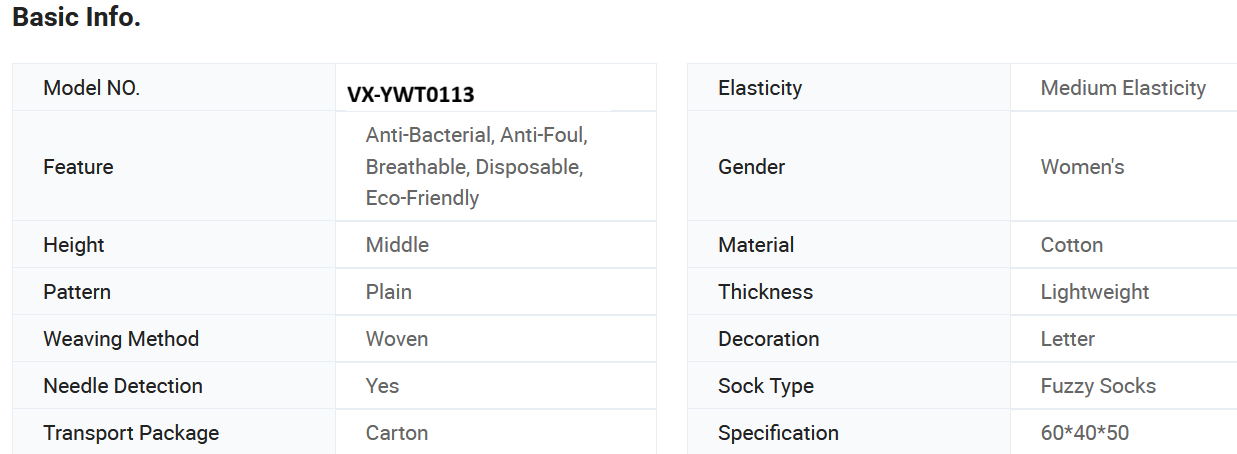1237x454 pixels.
Task: Click the Woven value cell
Action: click(397, 339)
